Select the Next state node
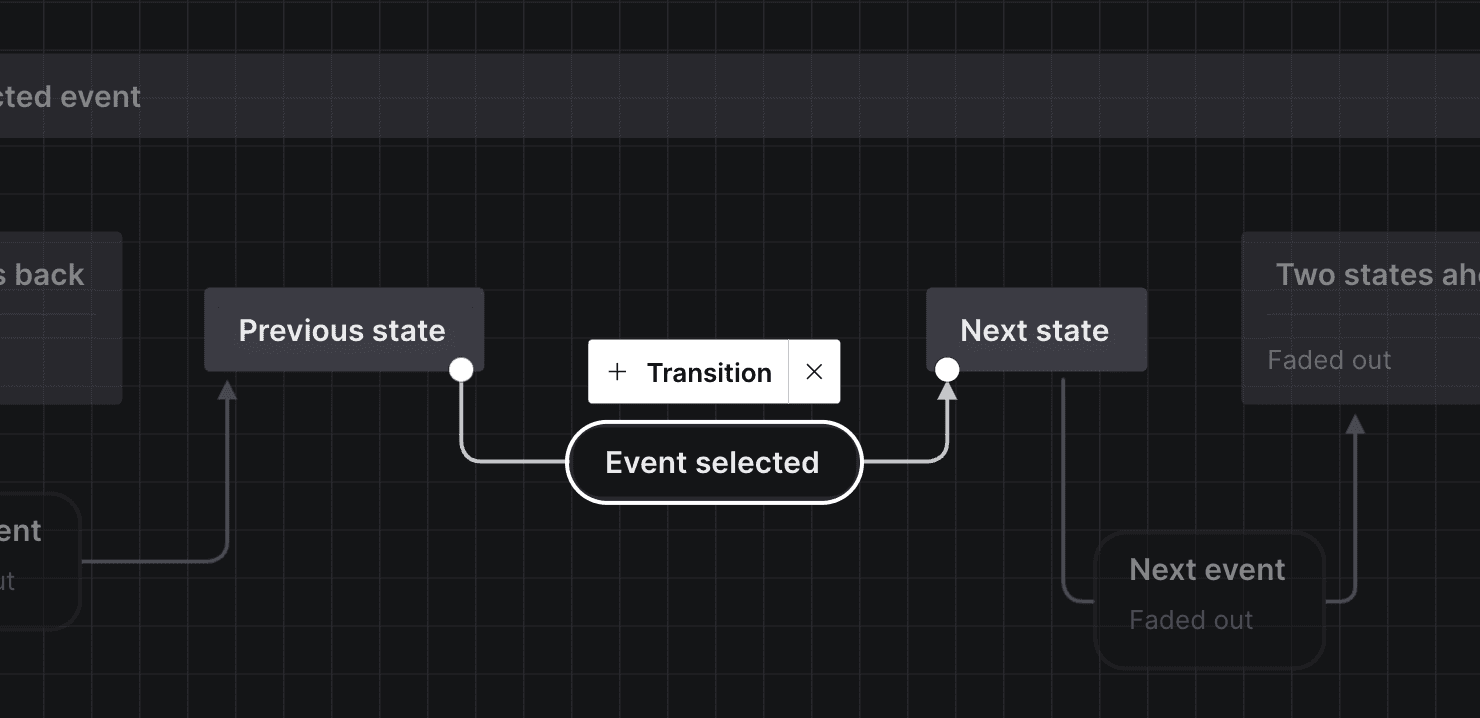1480x718 pixels. [x=1035, y=329]
